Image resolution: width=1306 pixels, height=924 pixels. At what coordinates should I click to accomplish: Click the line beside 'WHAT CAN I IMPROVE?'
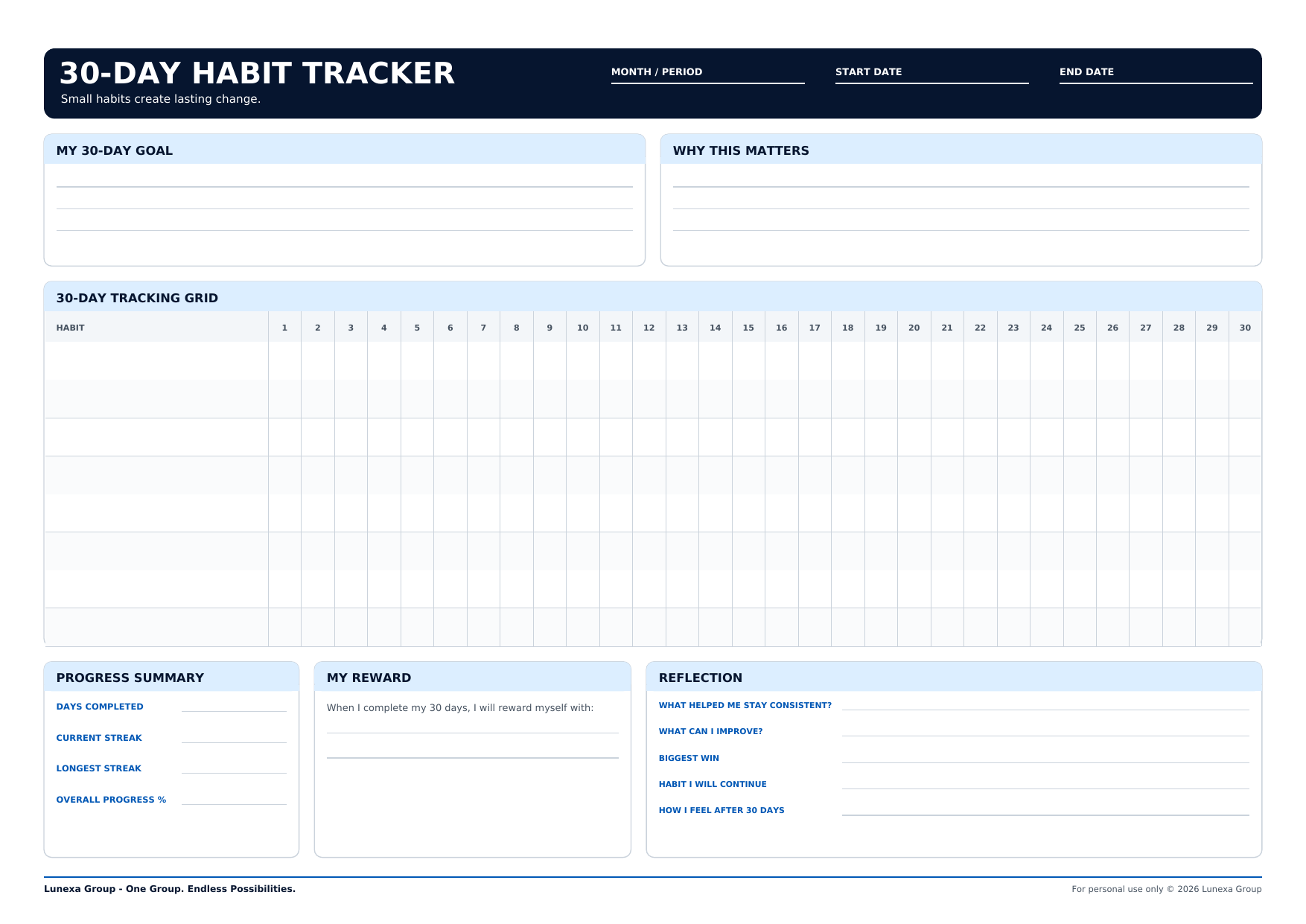coord(1045,736)
